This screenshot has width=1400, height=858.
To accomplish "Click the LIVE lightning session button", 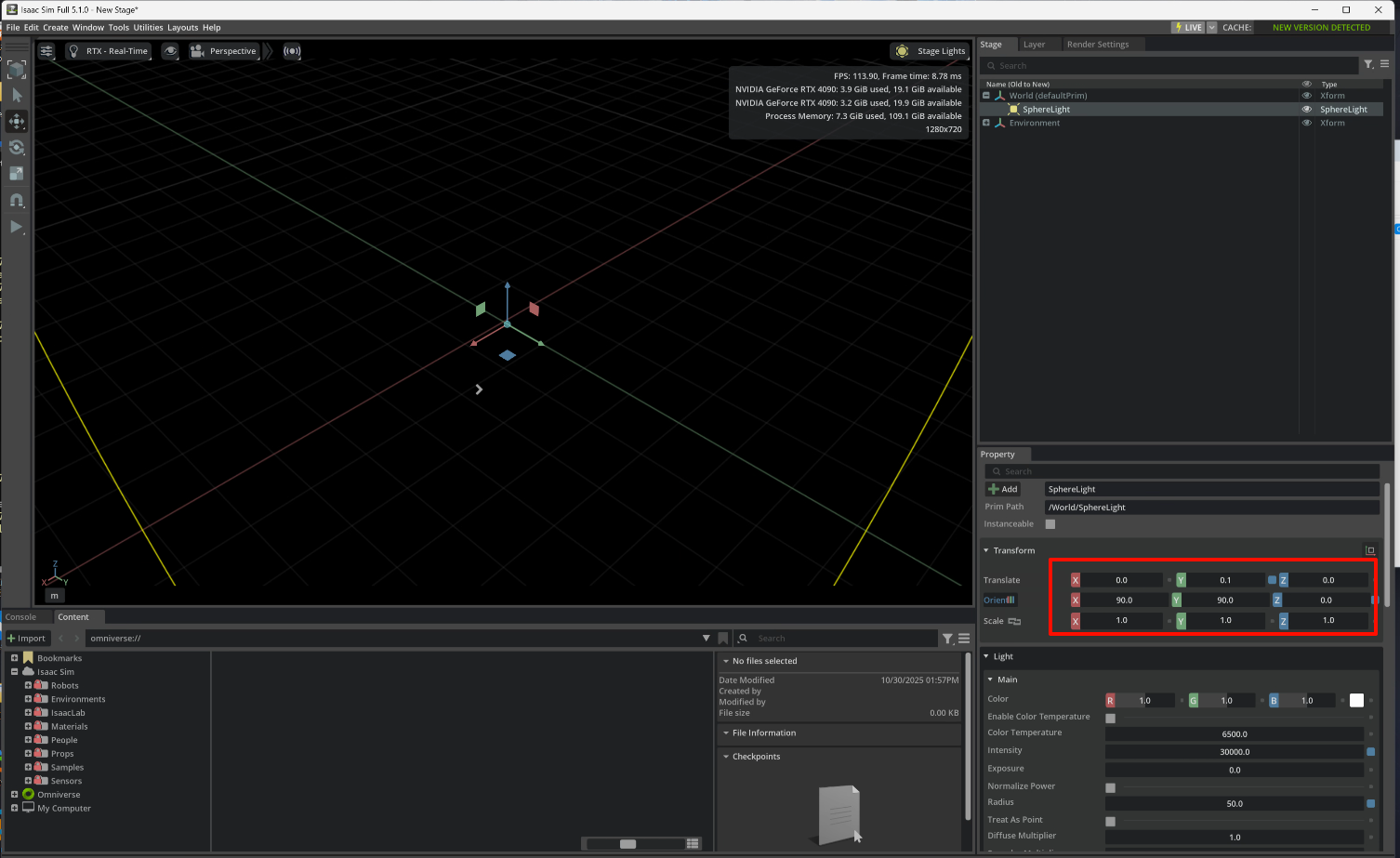I will (1188, 27).
